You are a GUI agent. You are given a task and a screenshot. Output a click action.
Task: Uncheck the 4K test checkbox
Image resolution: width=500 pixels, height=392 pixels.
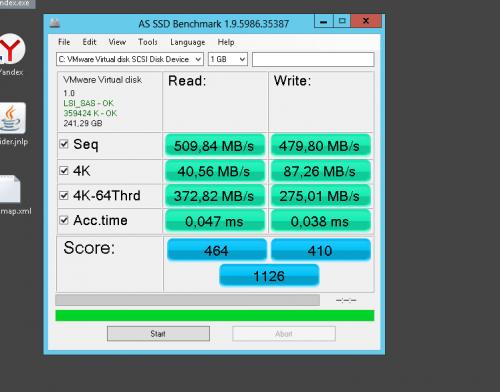pos(64,171)
